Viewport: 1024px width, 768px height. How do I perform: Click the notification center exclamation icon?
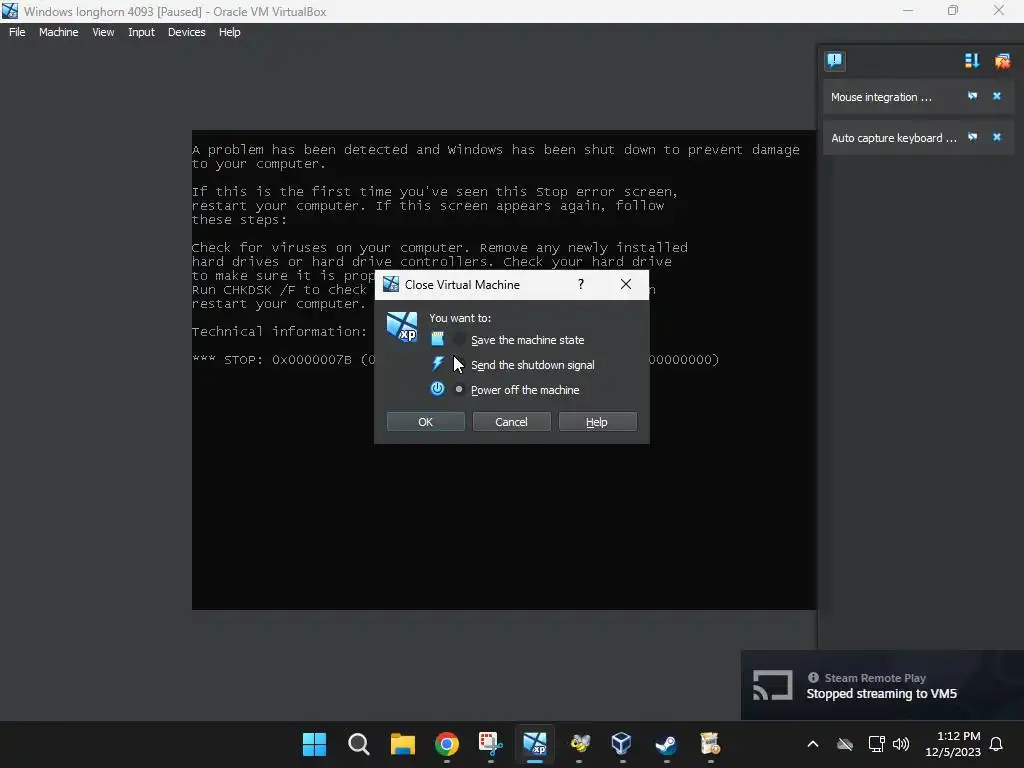point(835,61)
